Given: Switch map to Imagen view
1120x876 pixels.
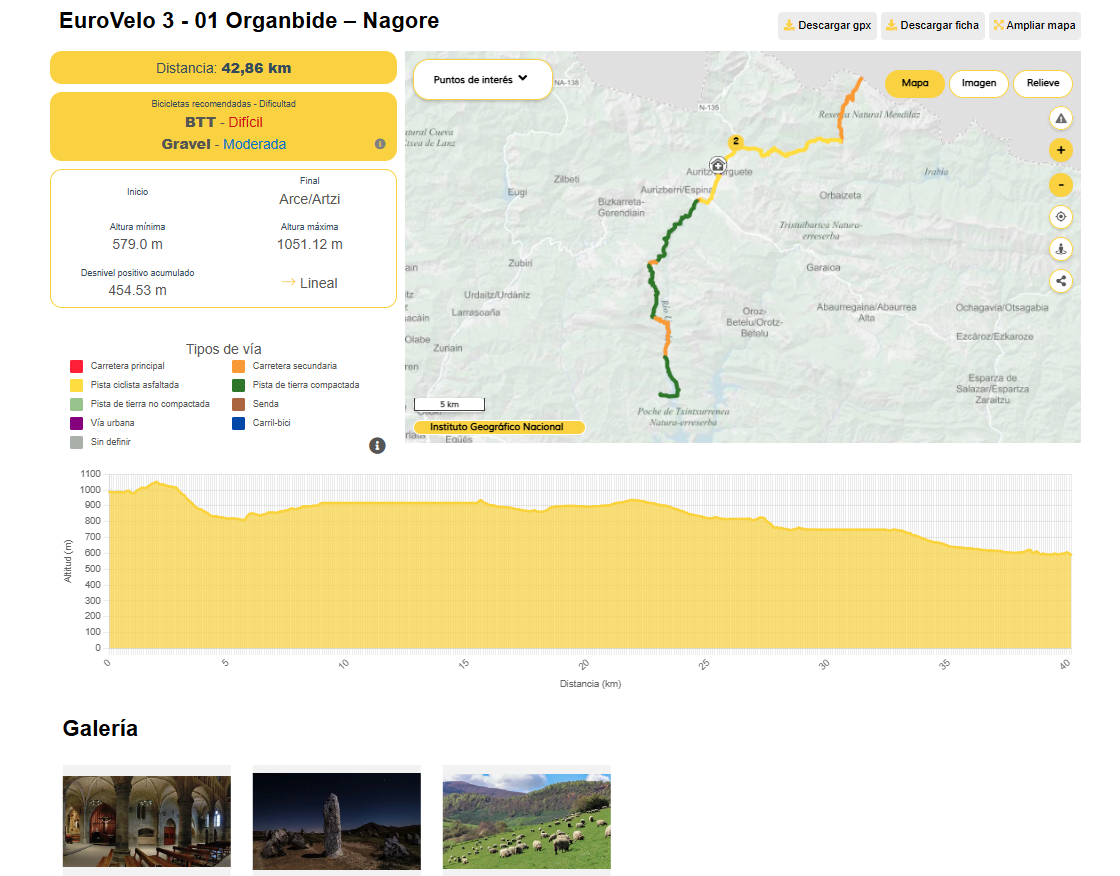Looking at the screenshot, I should 979,83.
